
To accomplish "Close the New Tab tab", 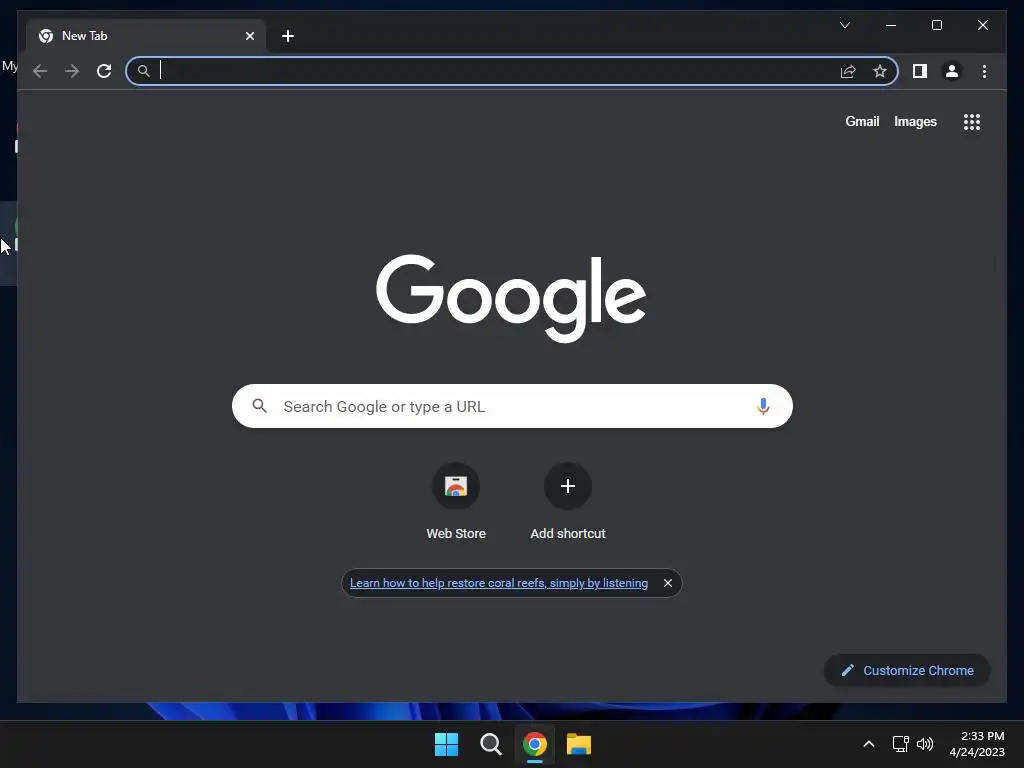I will (x=249, y=36).
